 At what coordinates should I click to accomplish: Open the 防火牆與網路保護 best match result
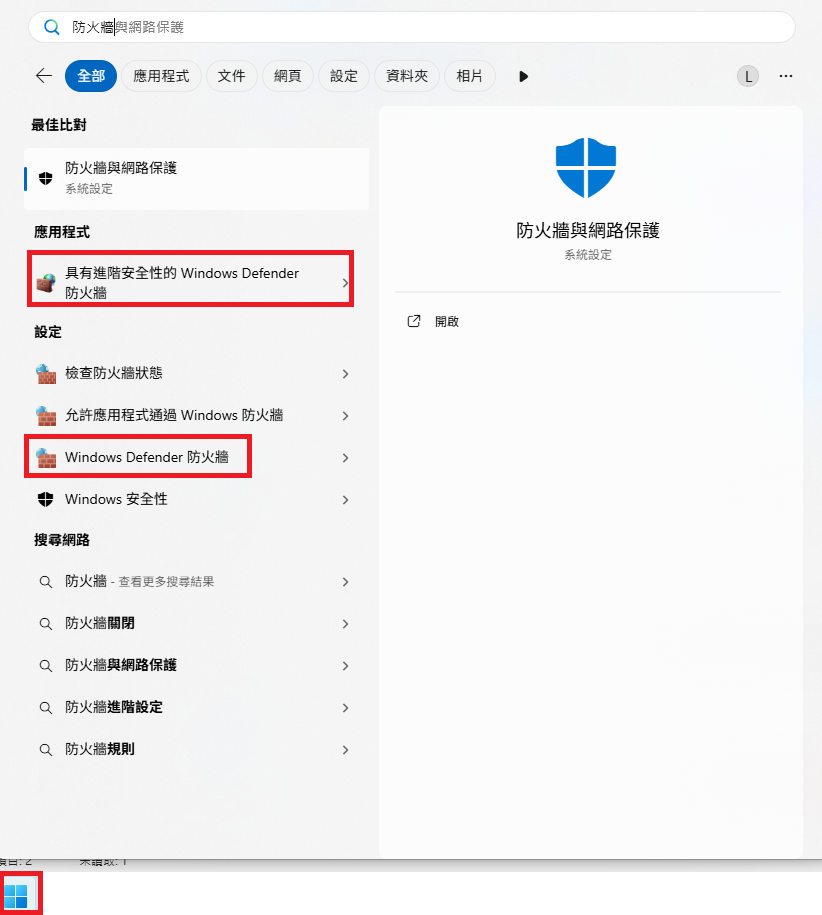tap(196, 178)
